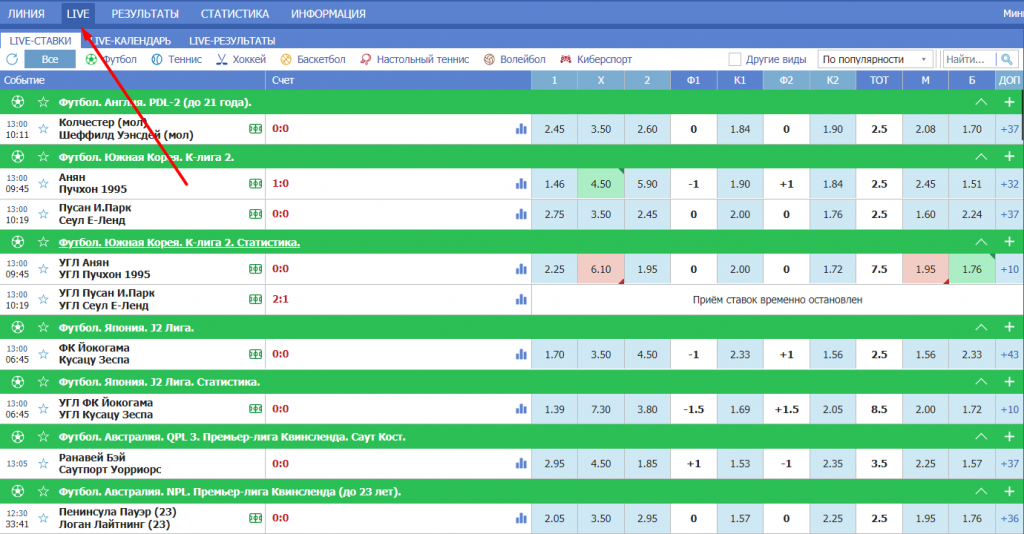Click the Все sports filter button
The height and width of the screenshot is (534, 1024).
coord(50,60)
